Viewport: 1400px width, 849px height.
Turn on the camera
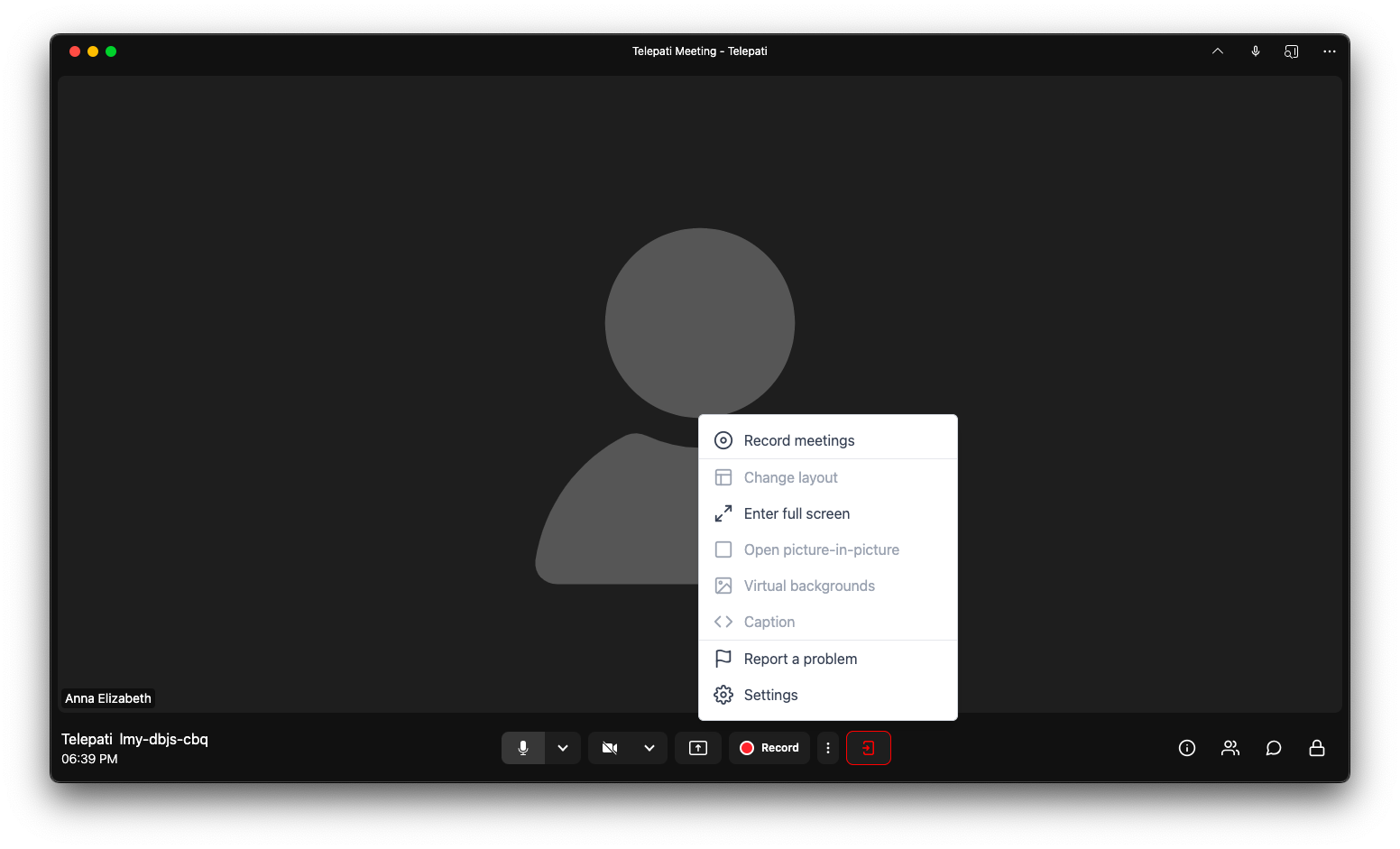(x=610, y=748)
